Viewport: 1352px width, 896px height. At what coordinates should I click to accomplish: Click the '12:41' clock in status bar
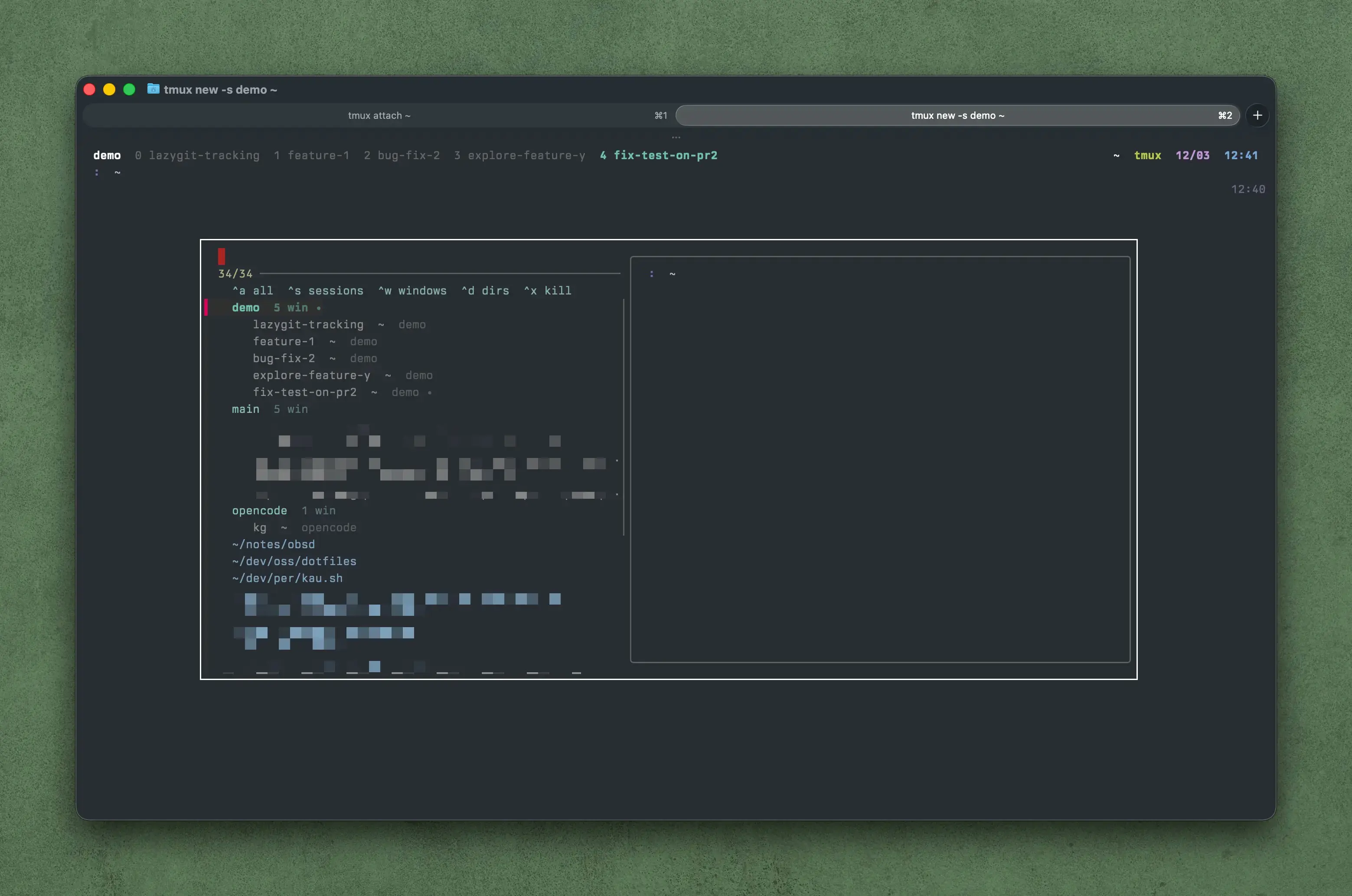tap(1241, 155)
